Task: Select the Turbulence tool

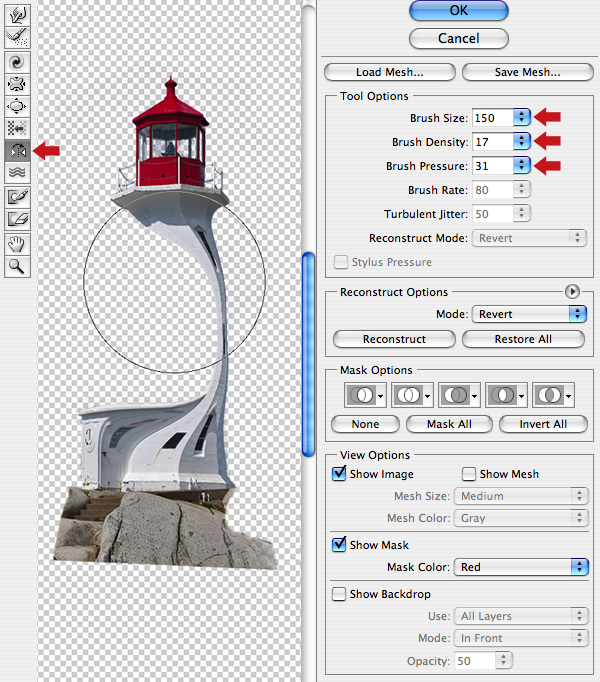Action: coord(17,173)
